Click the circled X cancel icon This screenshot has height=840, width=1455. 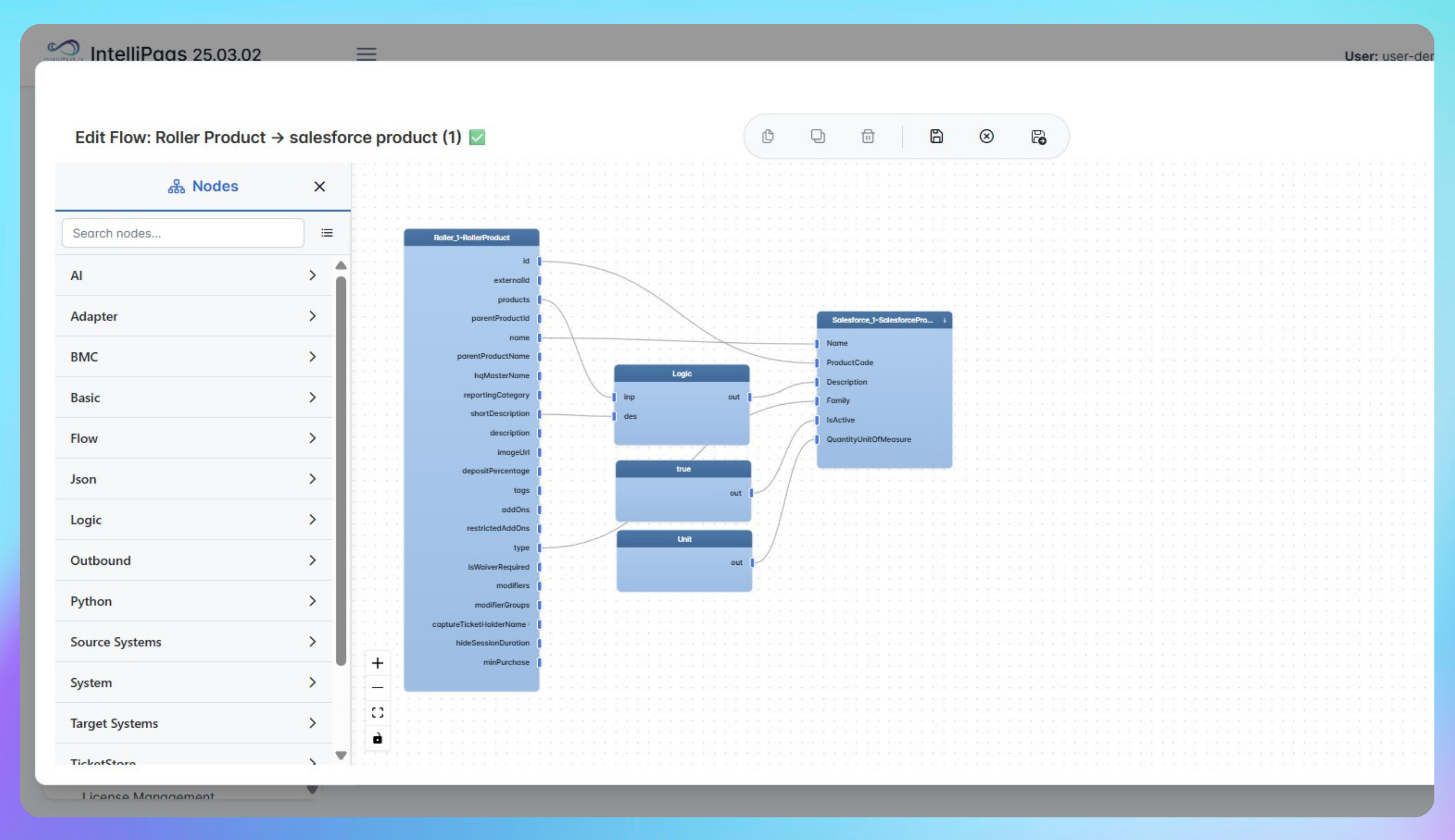(986, 137)
